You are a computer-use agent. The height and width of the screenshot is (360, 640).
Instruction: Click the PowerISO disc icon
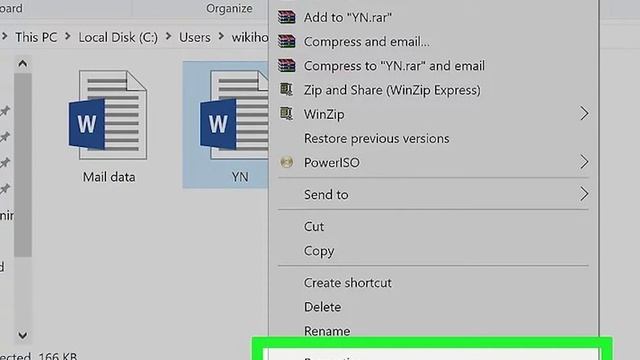[x=287, y=162]
